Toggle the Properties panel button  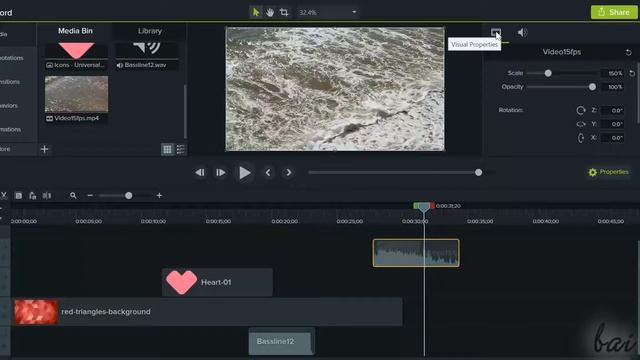[608, 172]
